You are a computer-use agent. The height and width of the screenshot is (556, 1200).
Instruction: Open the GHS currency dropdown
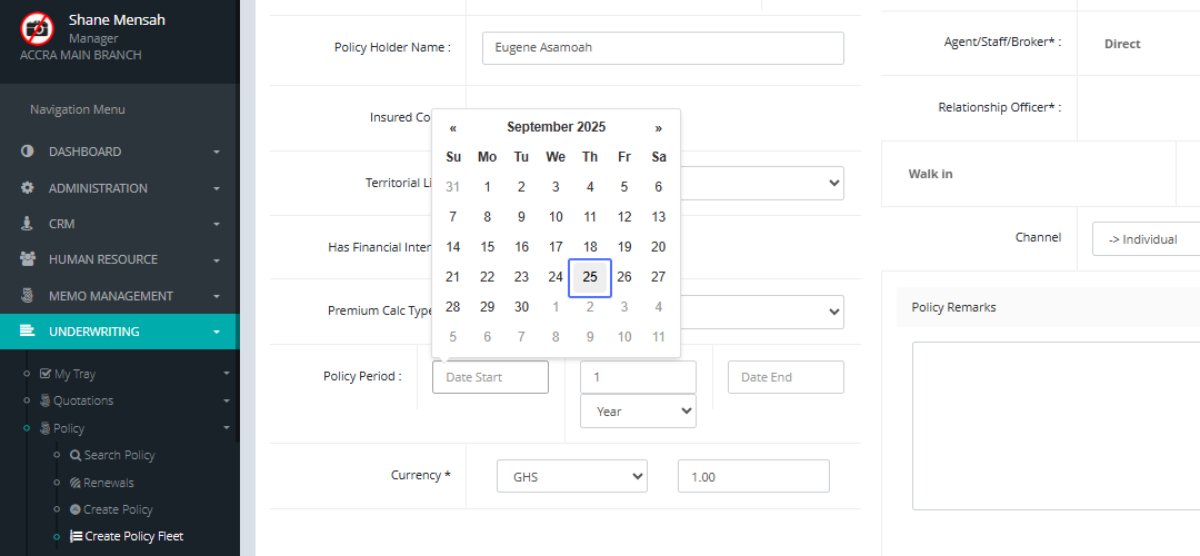[571, 477]
